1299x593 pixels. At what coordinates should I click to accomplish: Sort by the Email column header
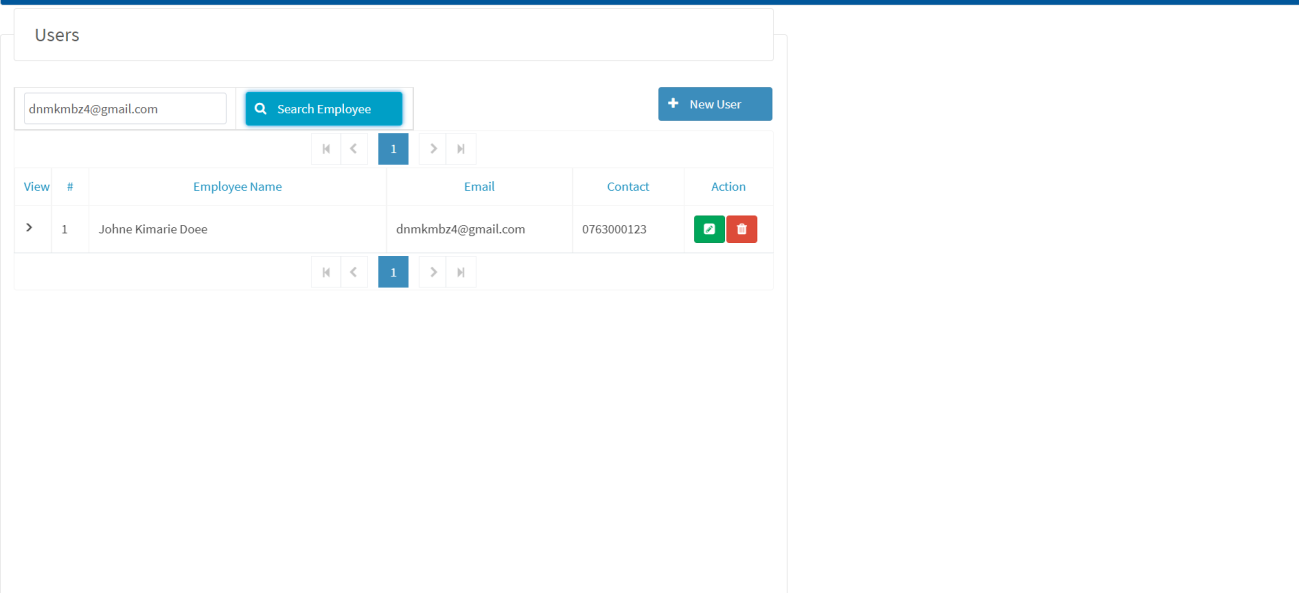(479, 186)
